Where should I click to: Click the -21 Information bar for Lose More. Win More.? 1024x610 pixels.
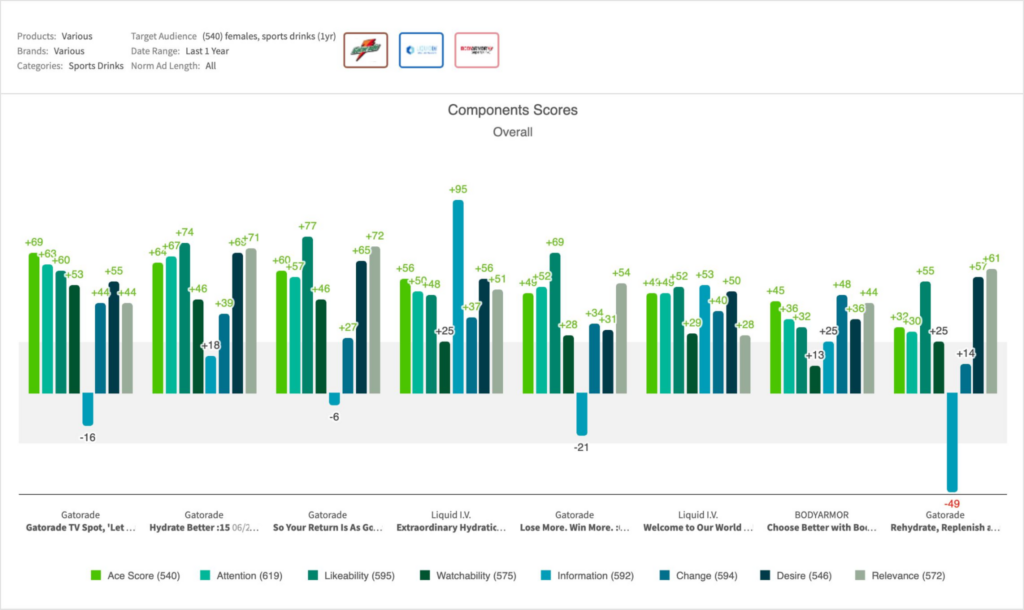(582, 414)
